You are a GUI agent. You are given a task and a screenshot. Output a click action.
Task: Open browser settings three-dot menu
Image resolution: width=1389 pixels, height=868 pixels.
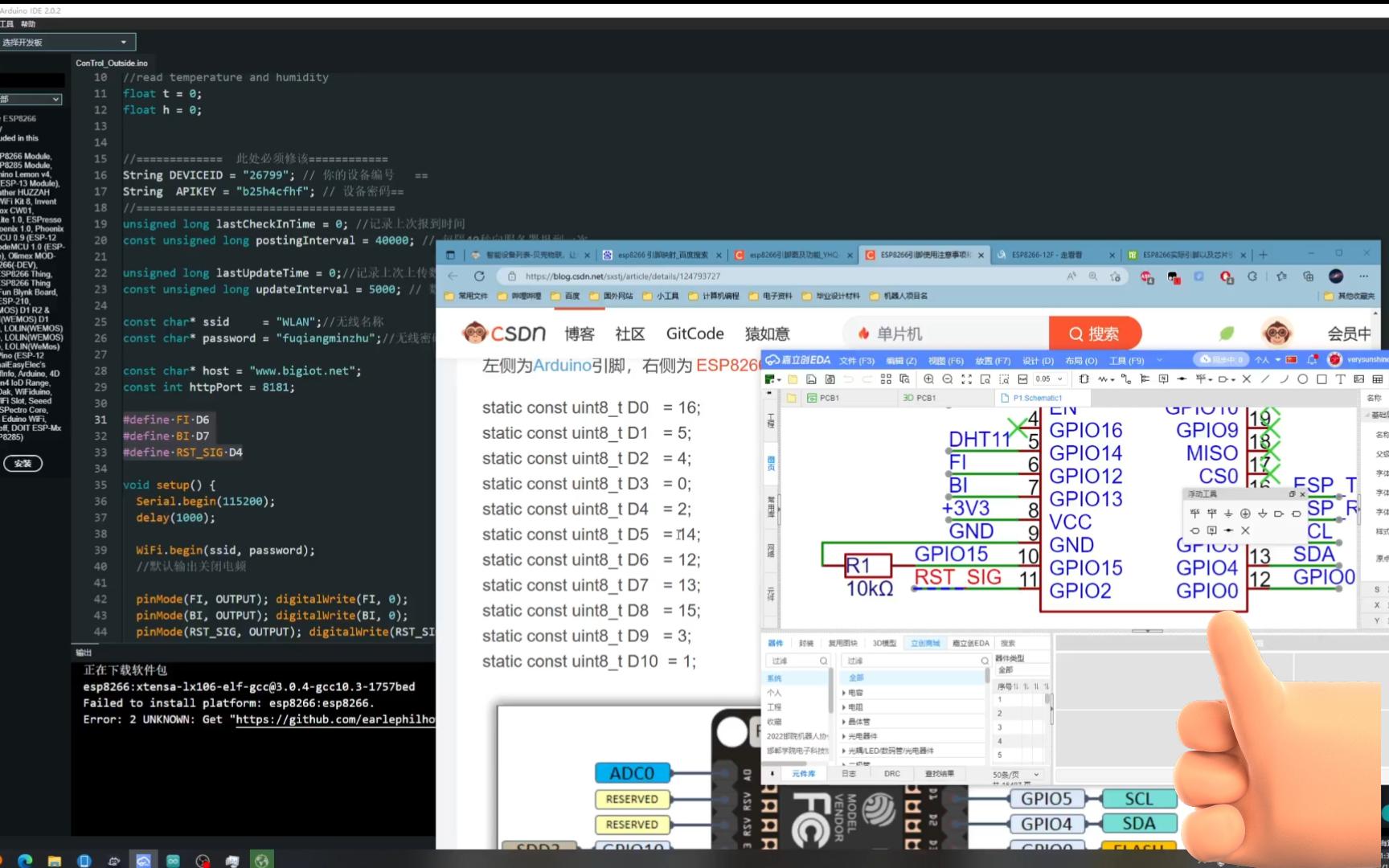click(x=1363, y=276)
